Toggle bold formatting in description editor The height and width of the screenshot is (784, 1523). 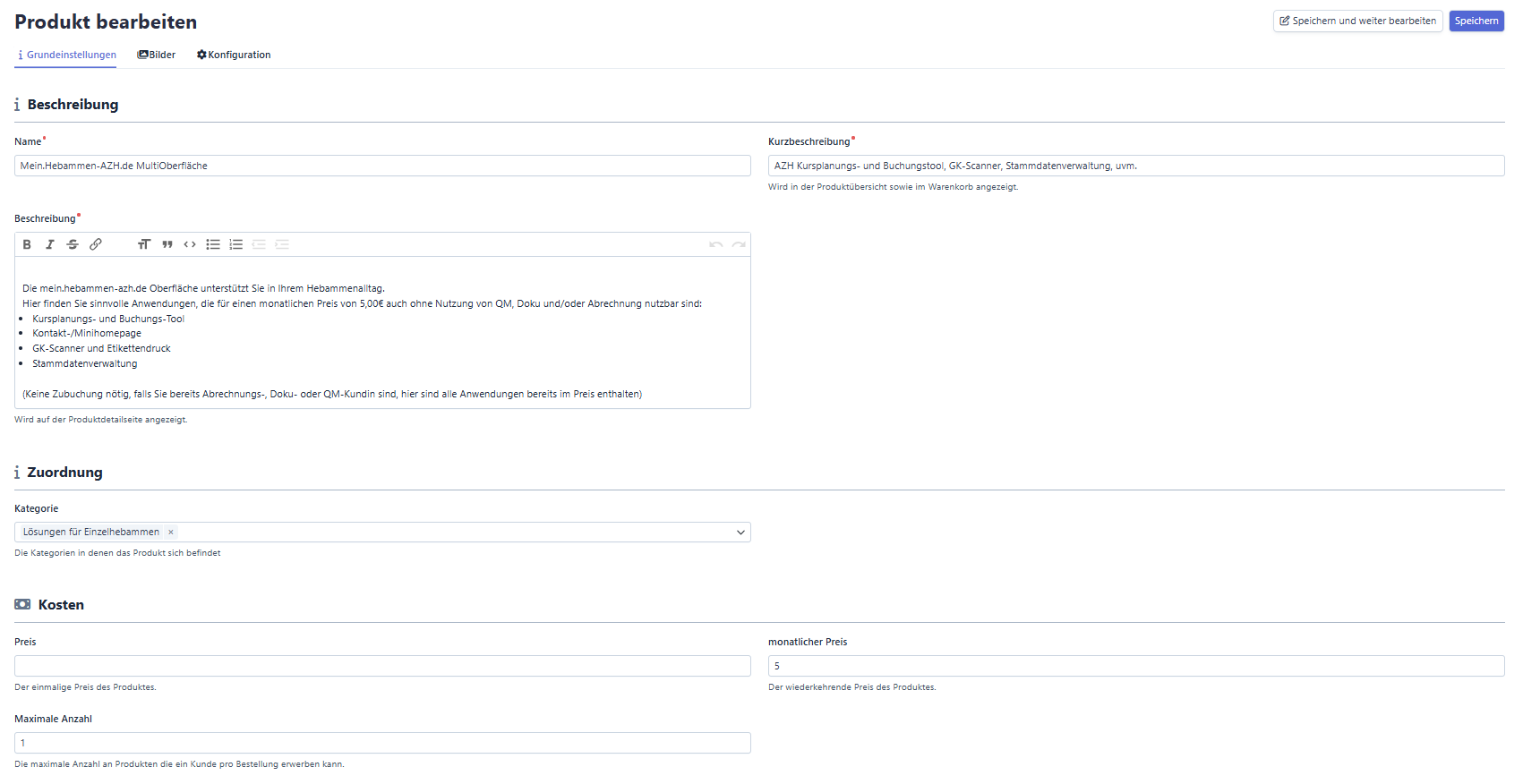[27, 244]
